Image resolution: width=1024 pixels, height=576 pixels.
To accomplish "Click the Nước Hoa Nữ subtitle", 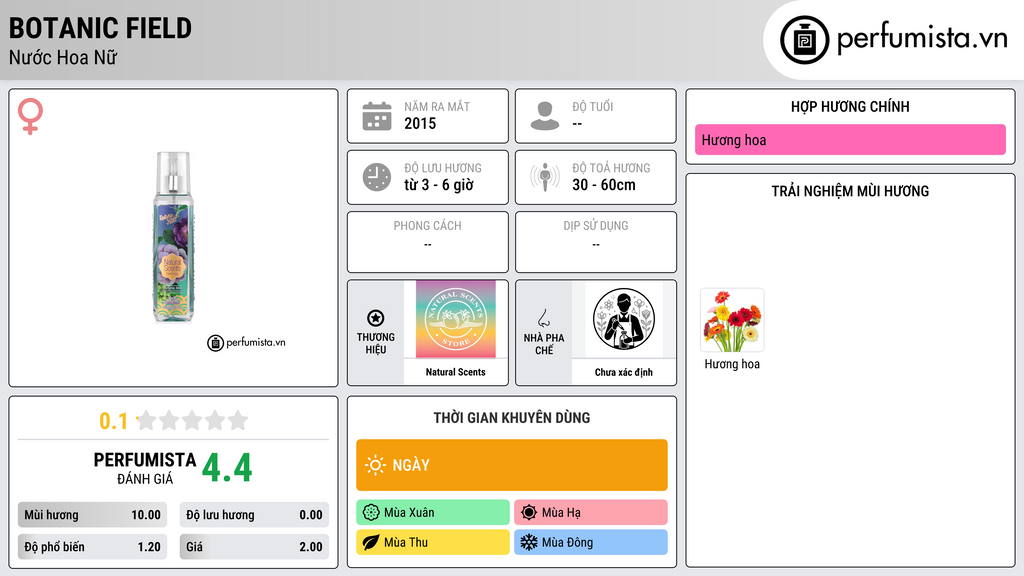I will [x=63, y=58].
